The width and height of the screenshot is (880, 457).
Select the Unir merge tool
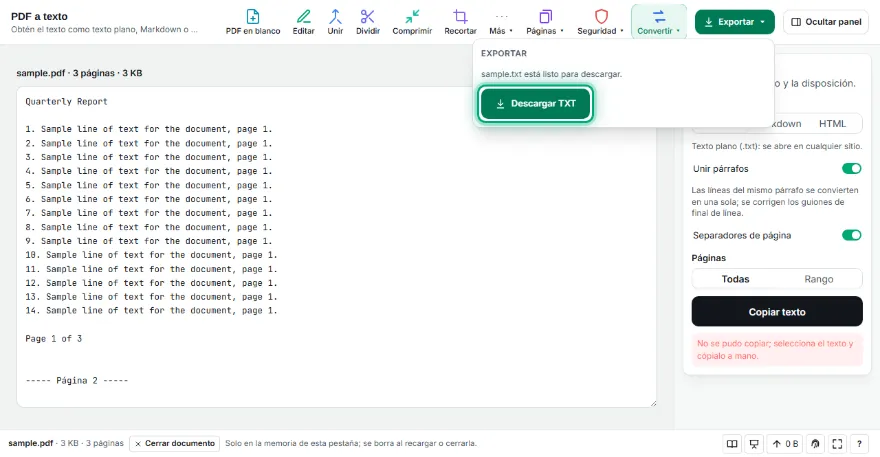pyautogui.click(x=335, y=22)
